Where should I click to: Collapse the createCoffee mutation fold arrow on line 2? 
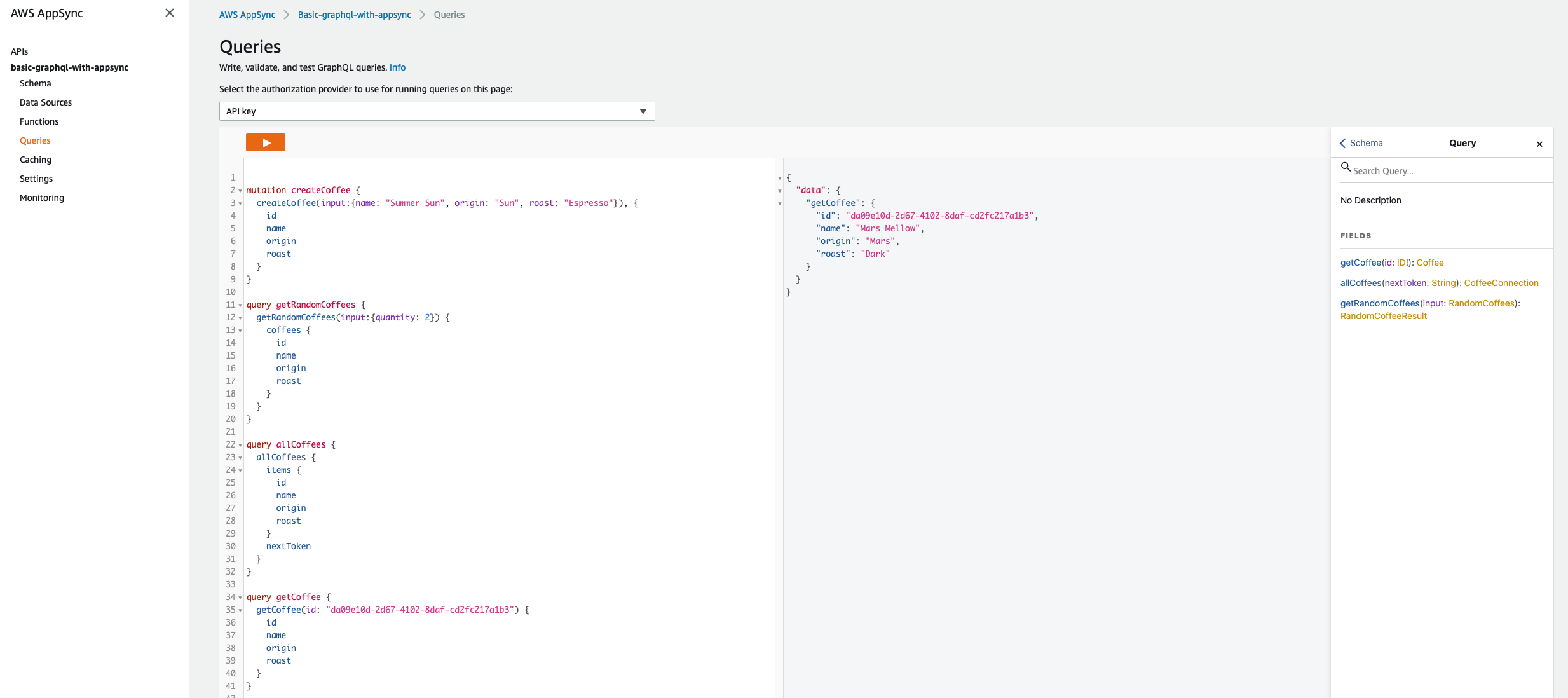[240, 191]
